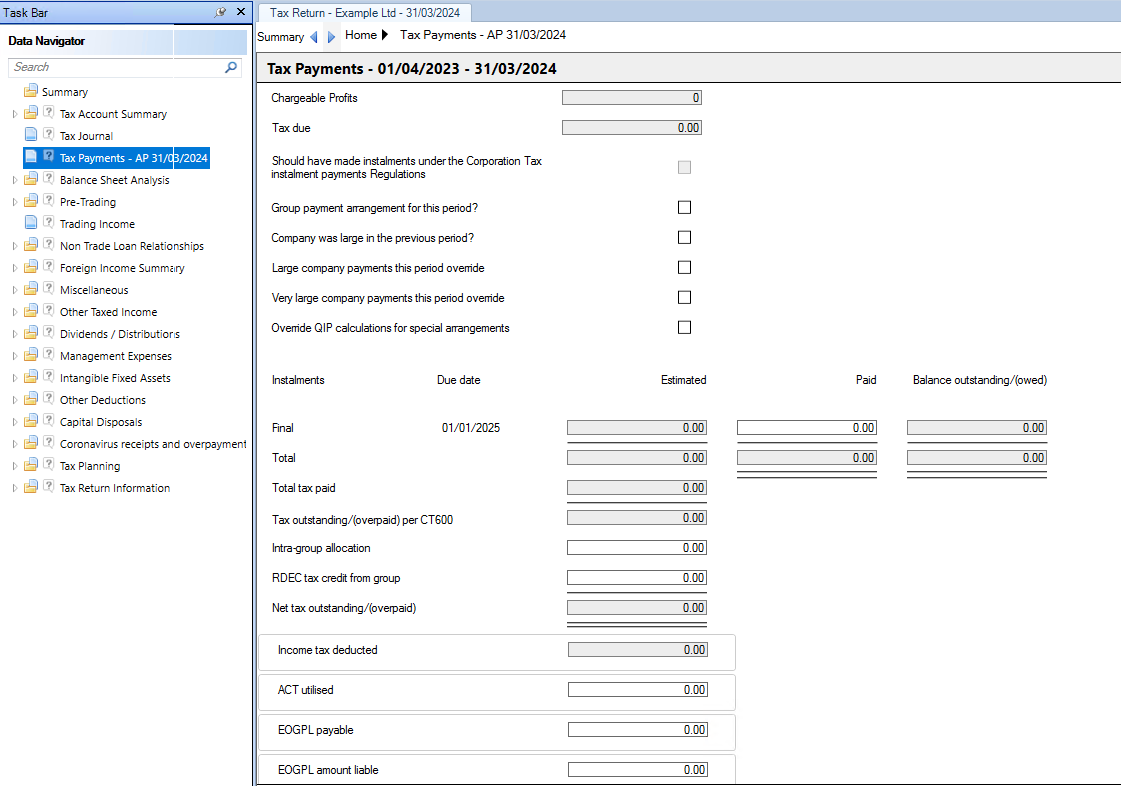
Task: Click the Final instalment Paid amount field
Action: pos(806,428)
